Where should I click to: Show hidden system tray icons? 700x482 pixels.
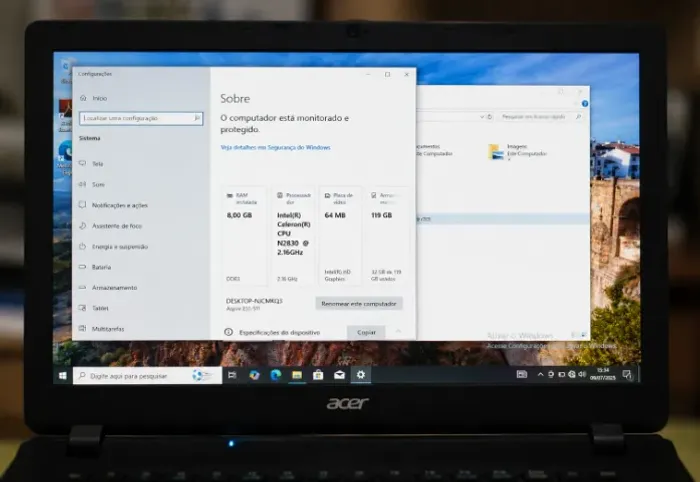click(x=540, y=374)
